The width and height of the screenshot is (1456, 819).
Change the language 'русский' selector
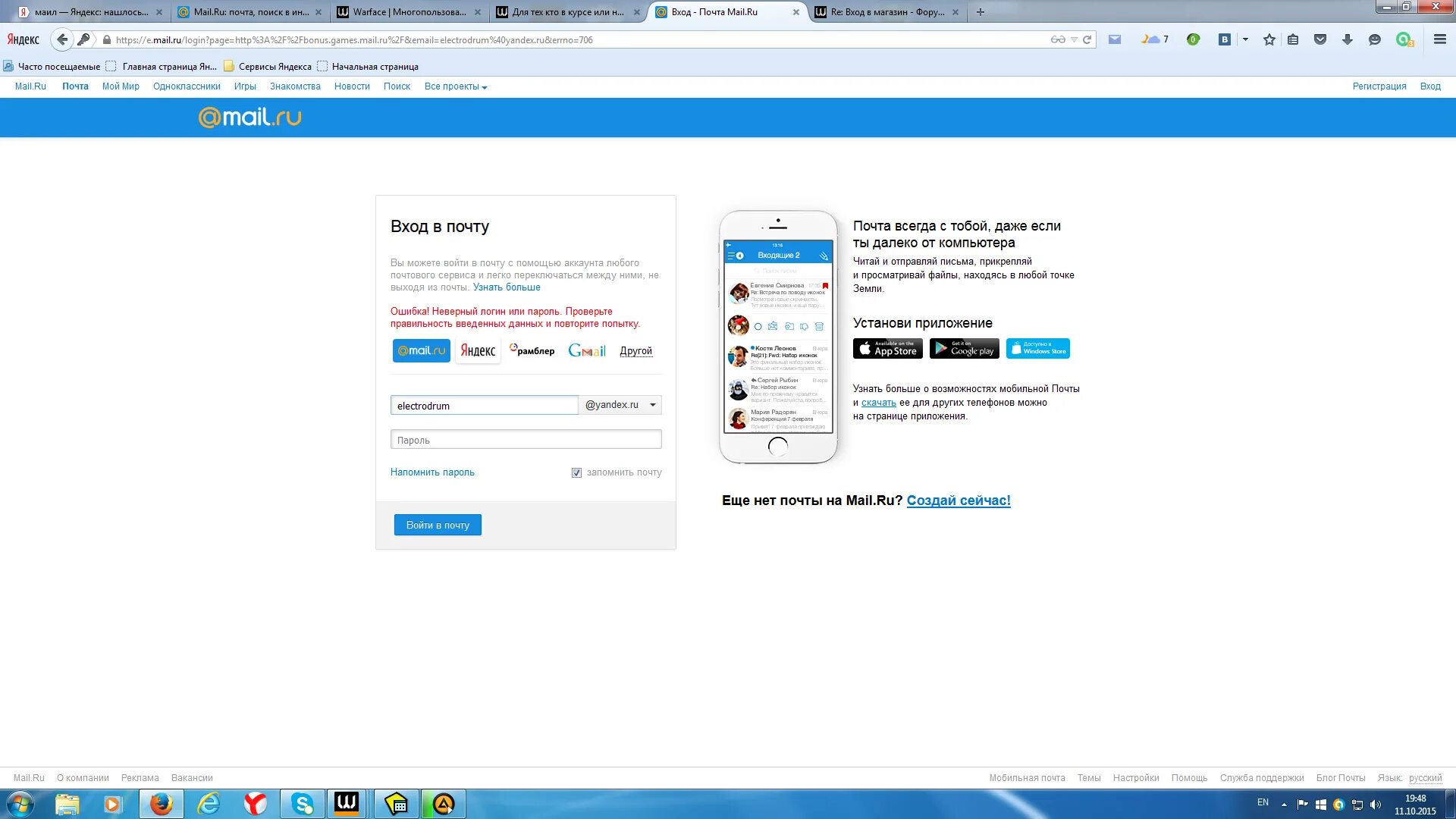point(1426,778)
